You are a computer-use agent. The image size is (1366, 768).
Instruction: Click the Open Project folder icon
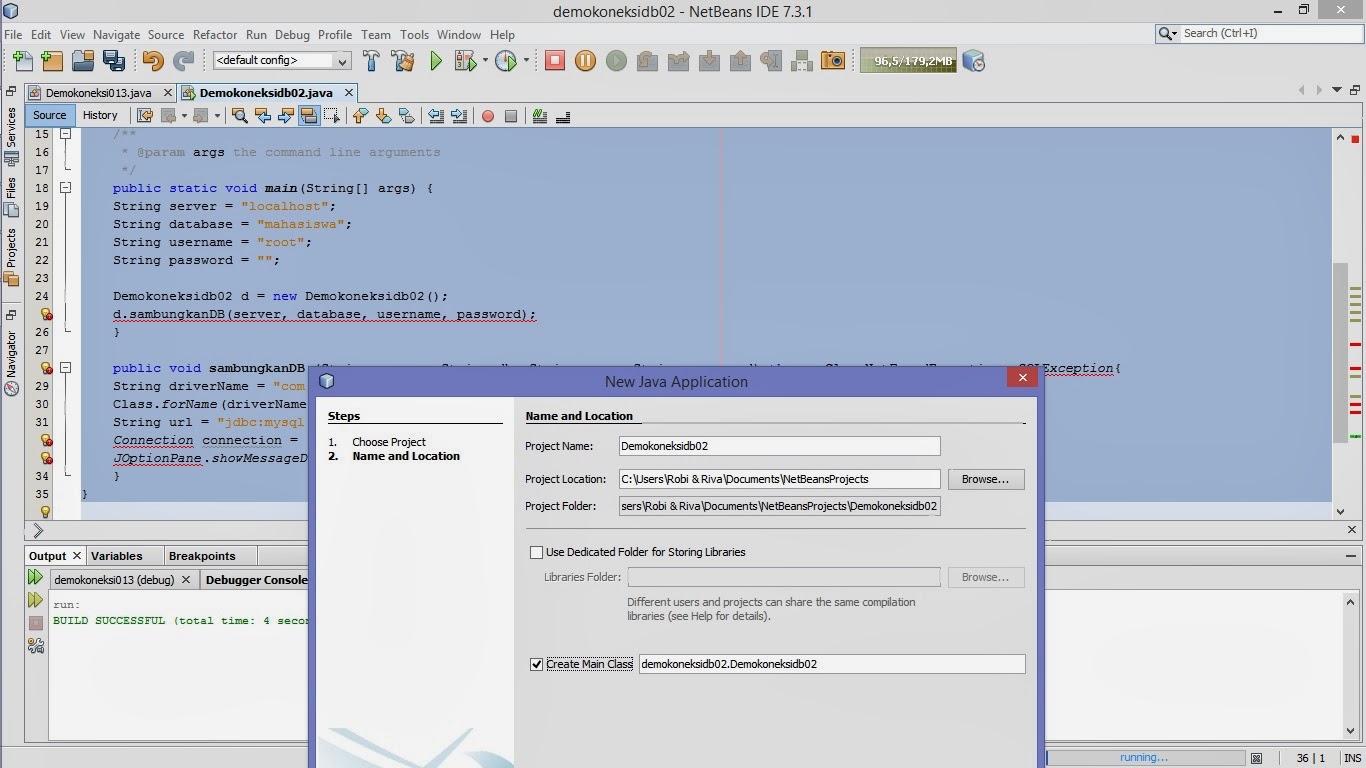click(x=83, y=60)
